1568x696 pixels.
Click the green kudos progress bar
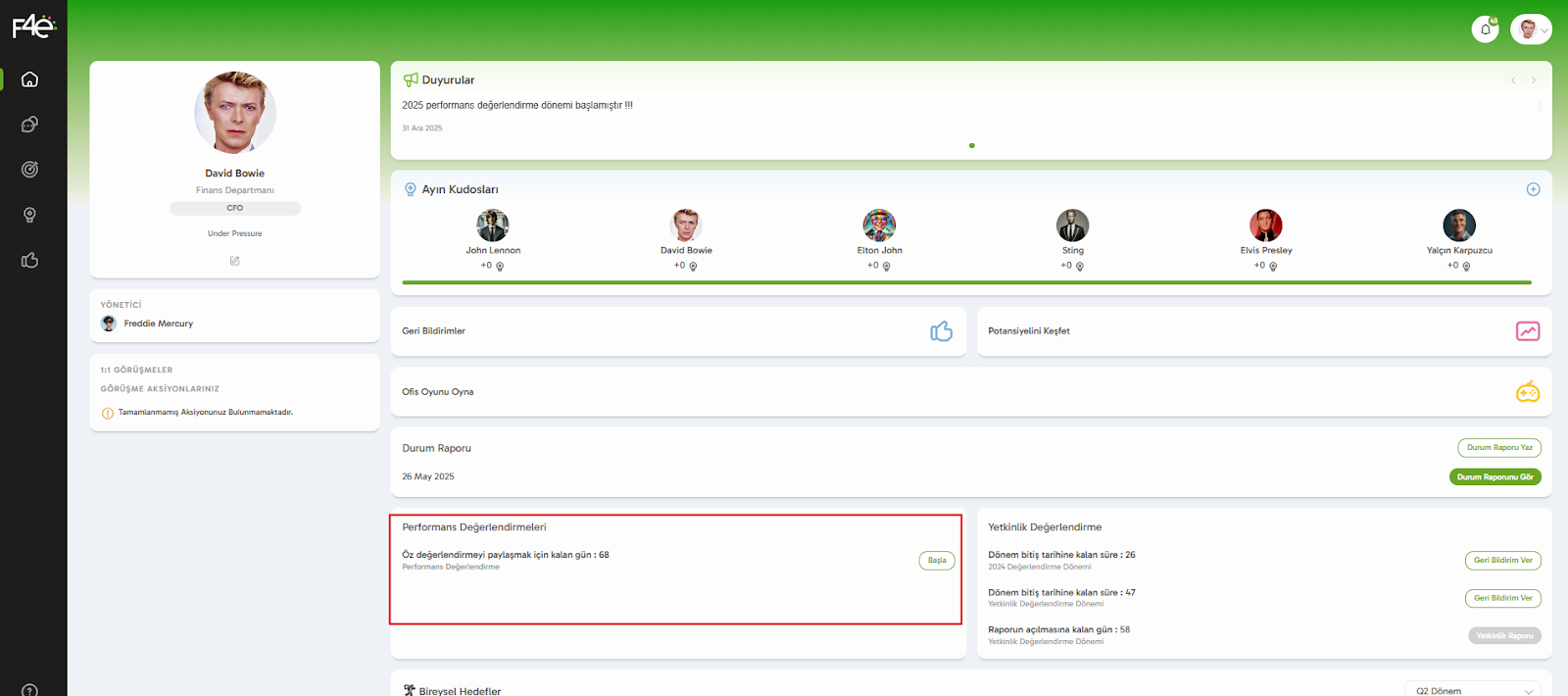point(966,282)
